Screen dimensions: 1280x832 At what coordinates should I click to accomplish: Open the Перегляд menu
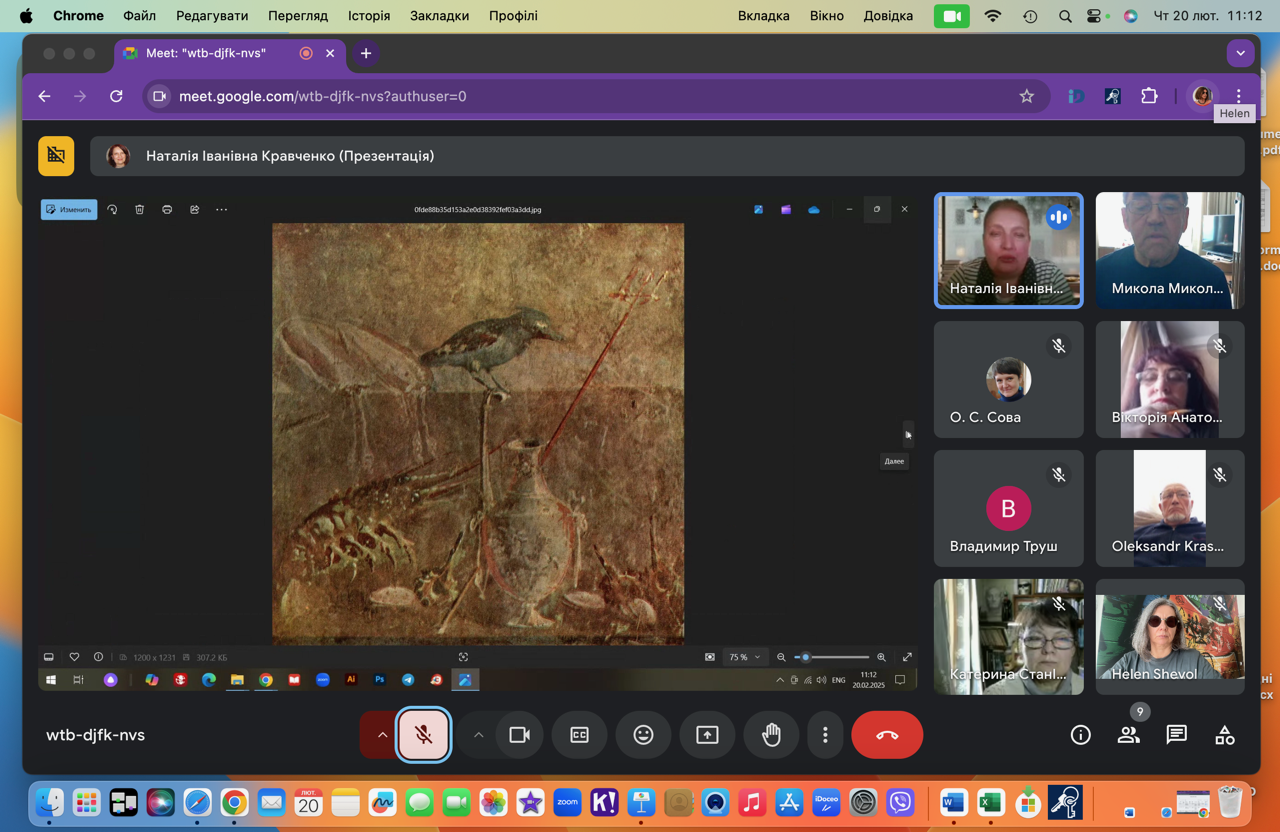[298, 16]
